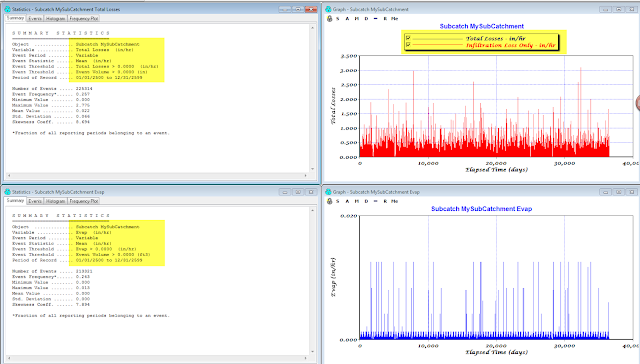Screen dimensions: 640x364
Task: Click the Me toolbar button in Evap graph
Action: 394,201
